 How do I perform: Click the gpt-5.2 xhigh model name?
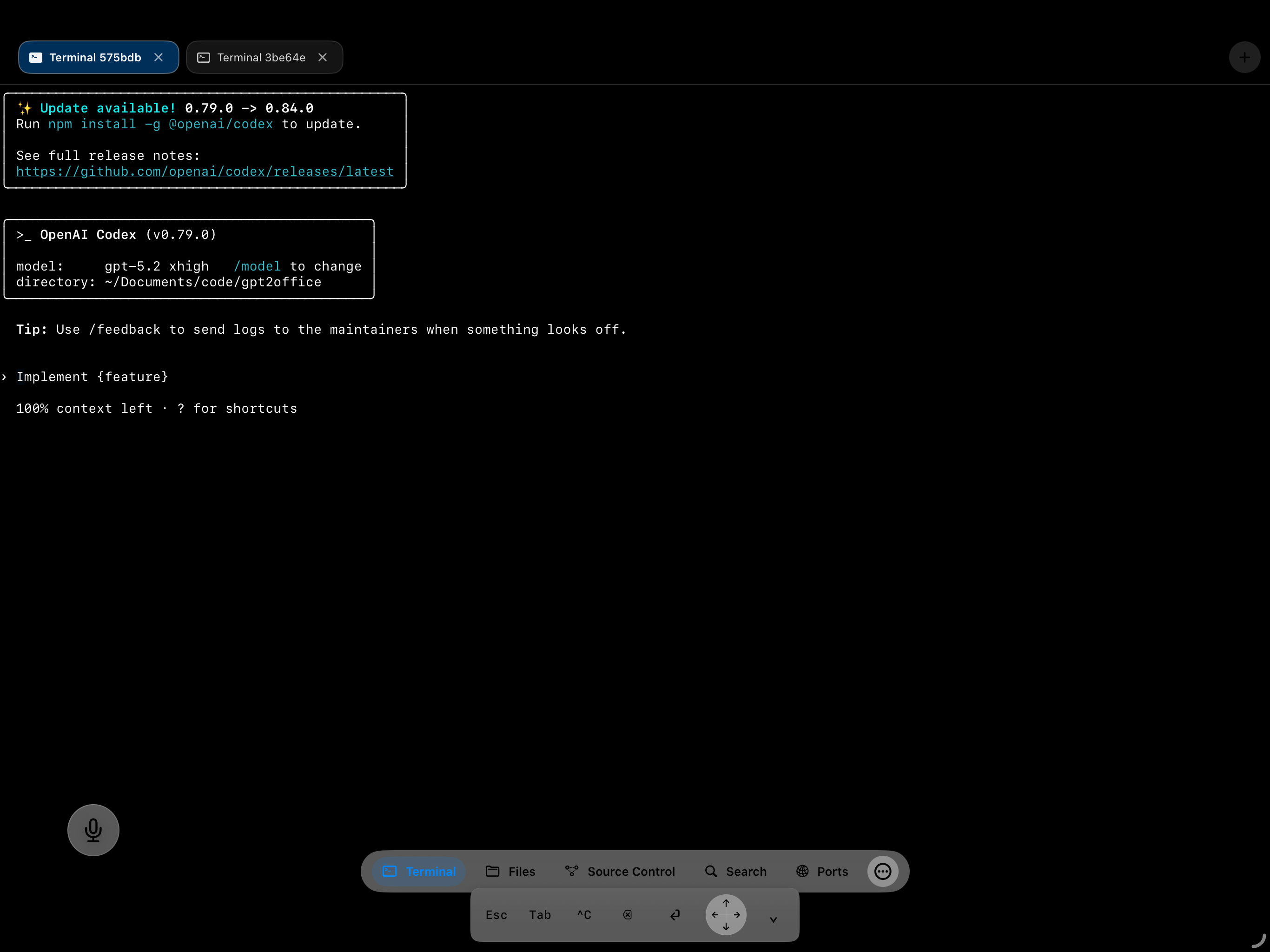pos(157,266)
